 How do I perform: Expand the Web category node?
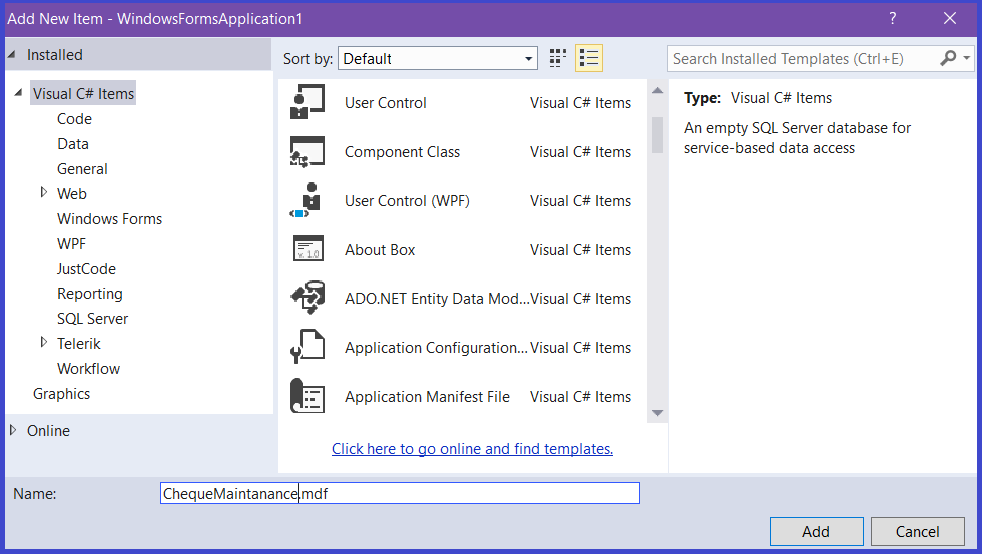pyautogui.click(x=44, y=192)
